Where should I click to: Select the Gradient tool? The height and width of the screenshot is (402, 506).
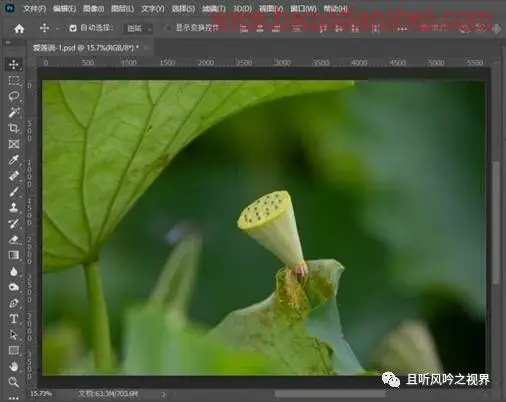[x=14, y=255]
